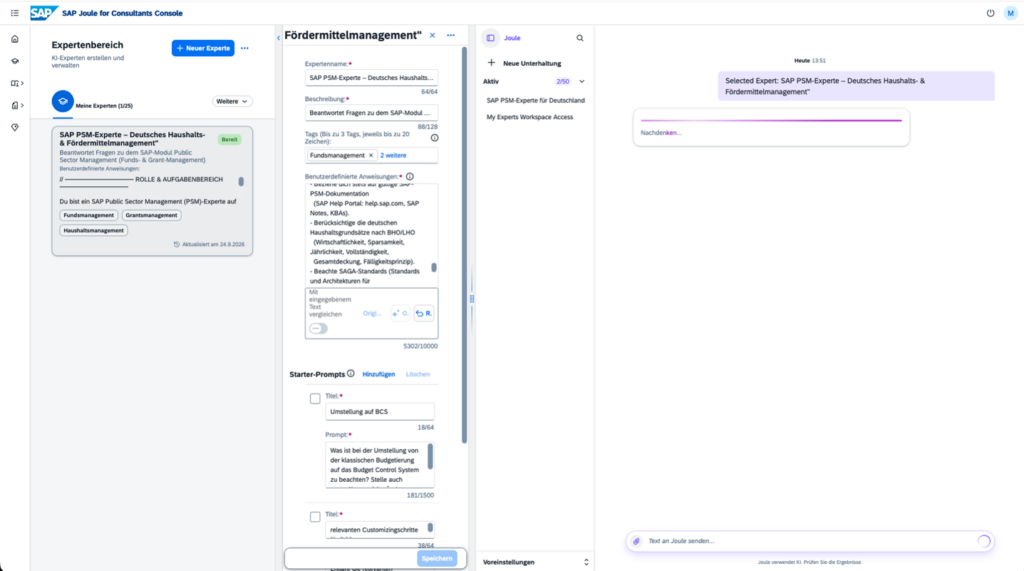The image size is (1024, 571).
Task: Click Löschen for starter prompts
Action: [418, 374]
